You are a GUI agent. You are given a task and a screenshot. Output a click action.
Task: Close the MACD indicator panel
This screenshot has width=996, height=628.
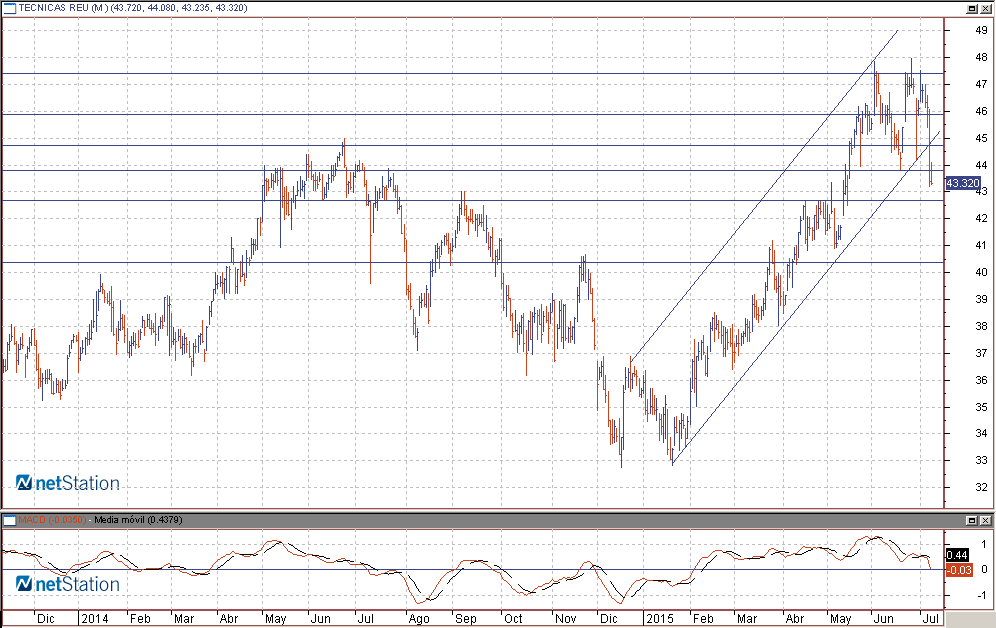tap(986, 521)
